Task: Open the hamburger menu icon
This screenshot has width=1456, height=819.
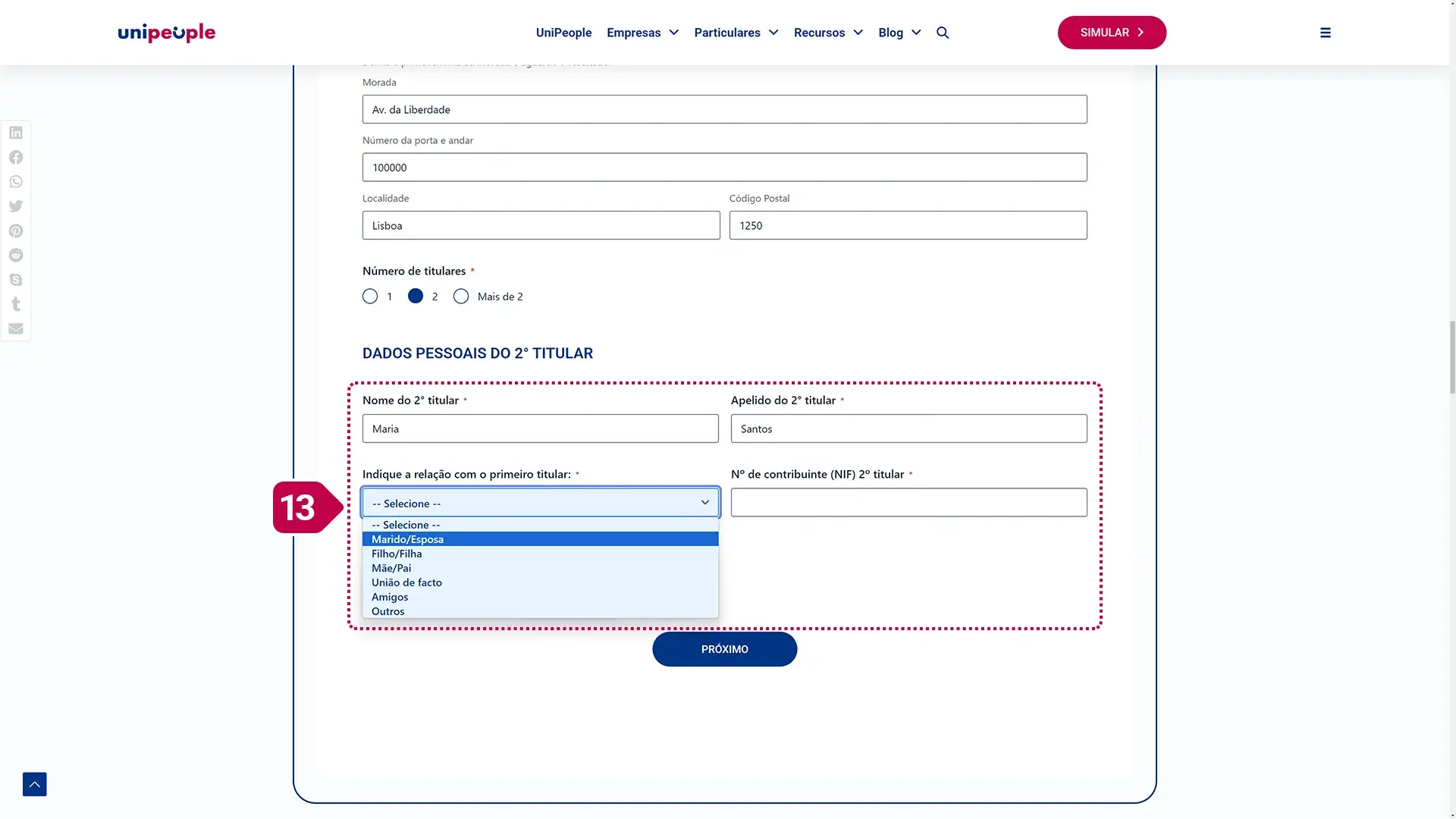Action: click(x=1326, y=33)
